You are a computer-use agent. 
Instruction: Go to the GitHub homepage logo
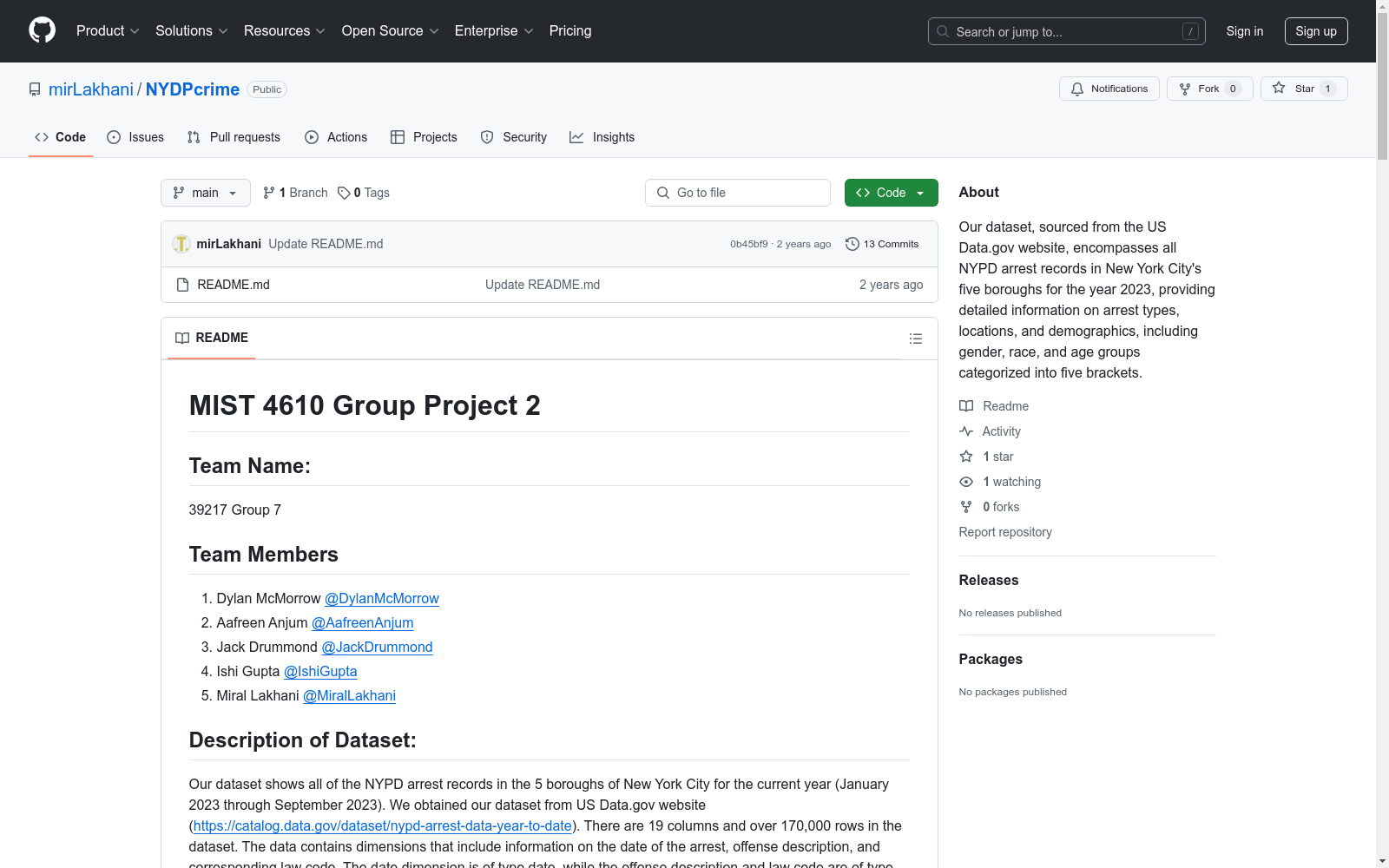pyautogui.click(x=42, y=30)
